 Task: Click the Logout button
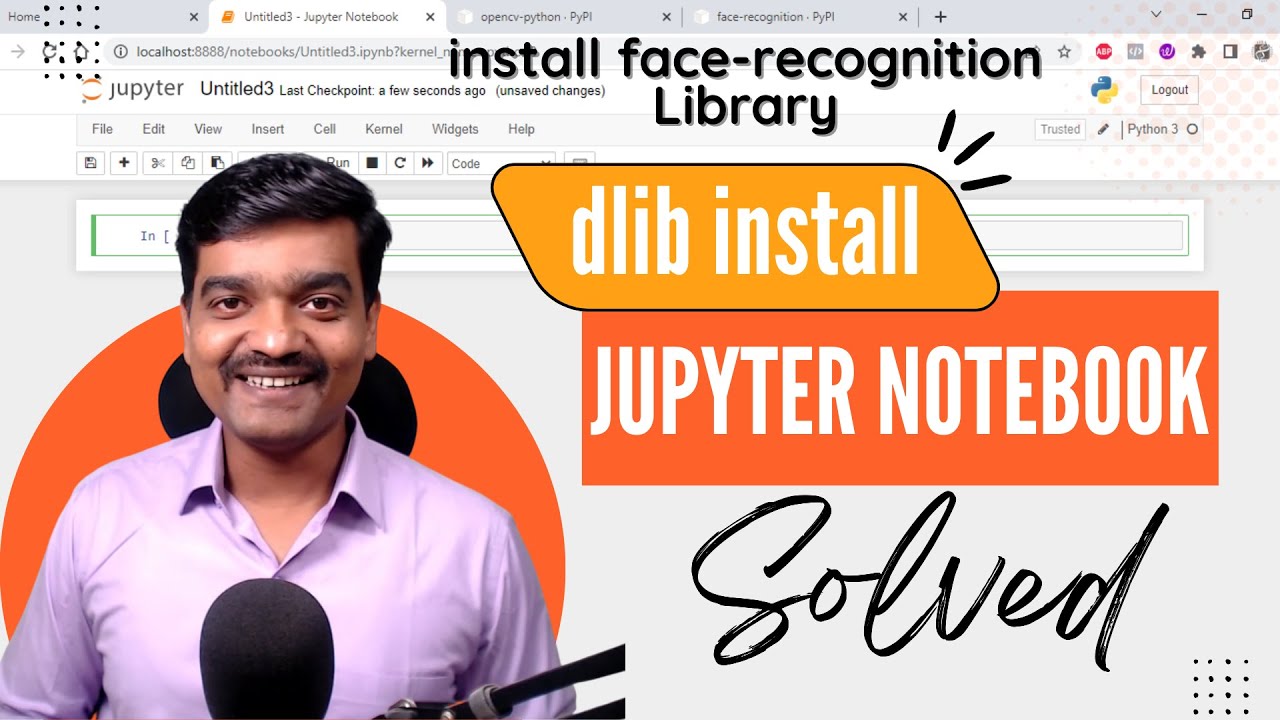1169,90
